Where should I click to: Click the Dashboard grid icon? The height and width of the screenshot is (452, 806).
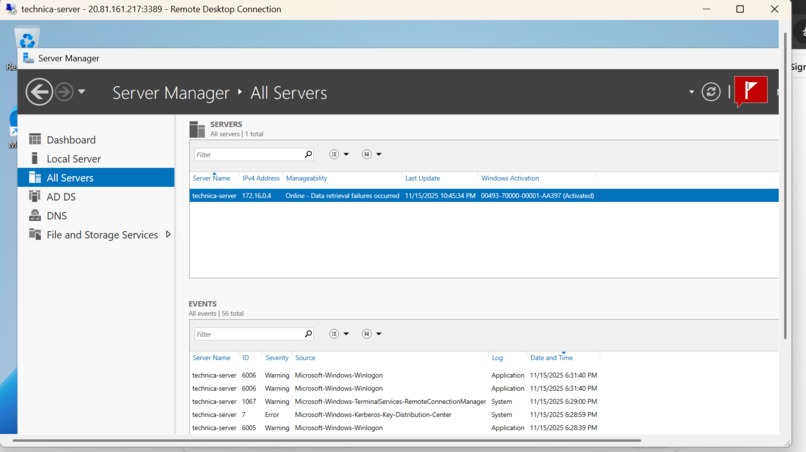pyautogui.click(x=35, y=139)
